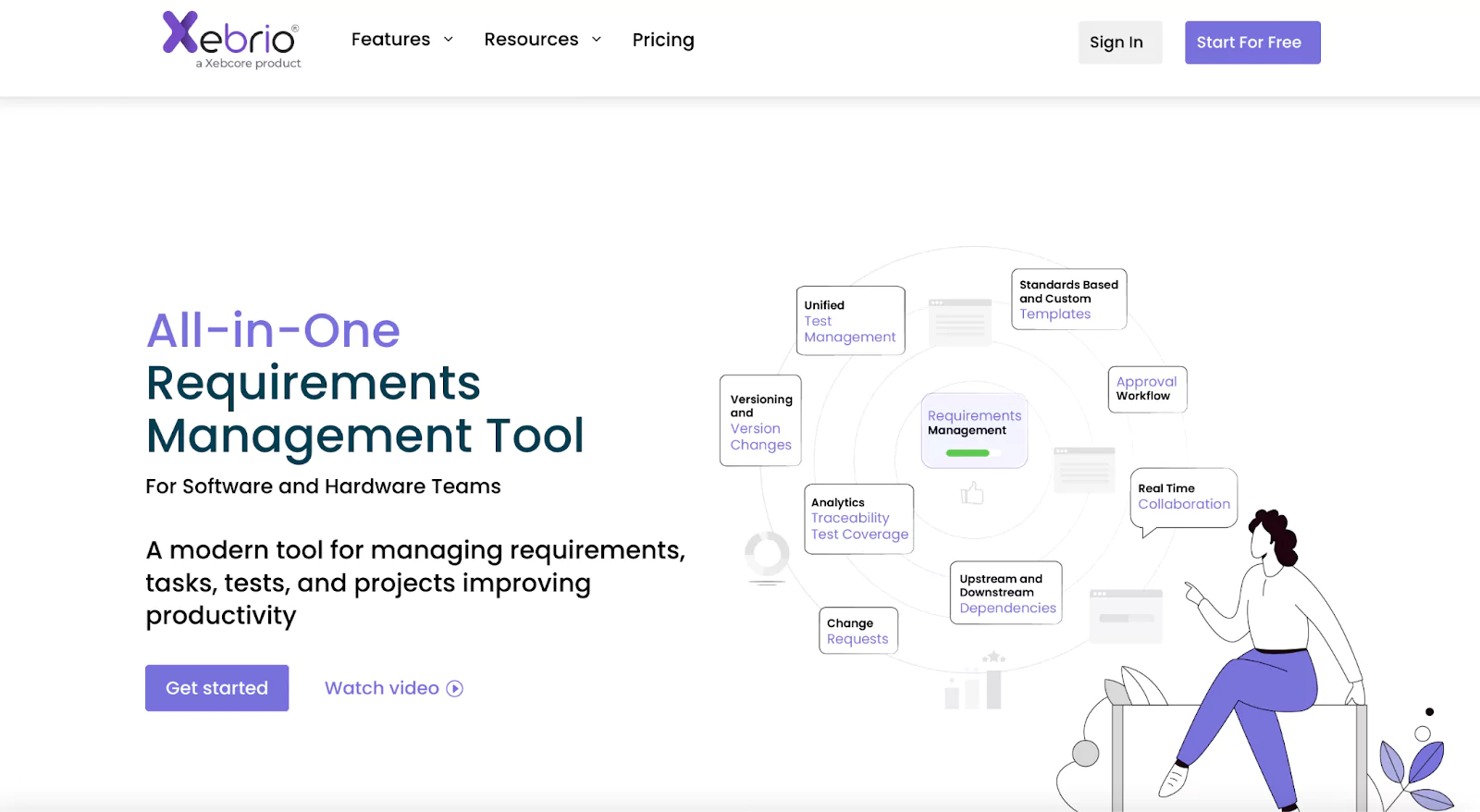This screenshot has height=812, width=1480.
Task: Click the bar chart with stars icon
Action: (975, 682)
